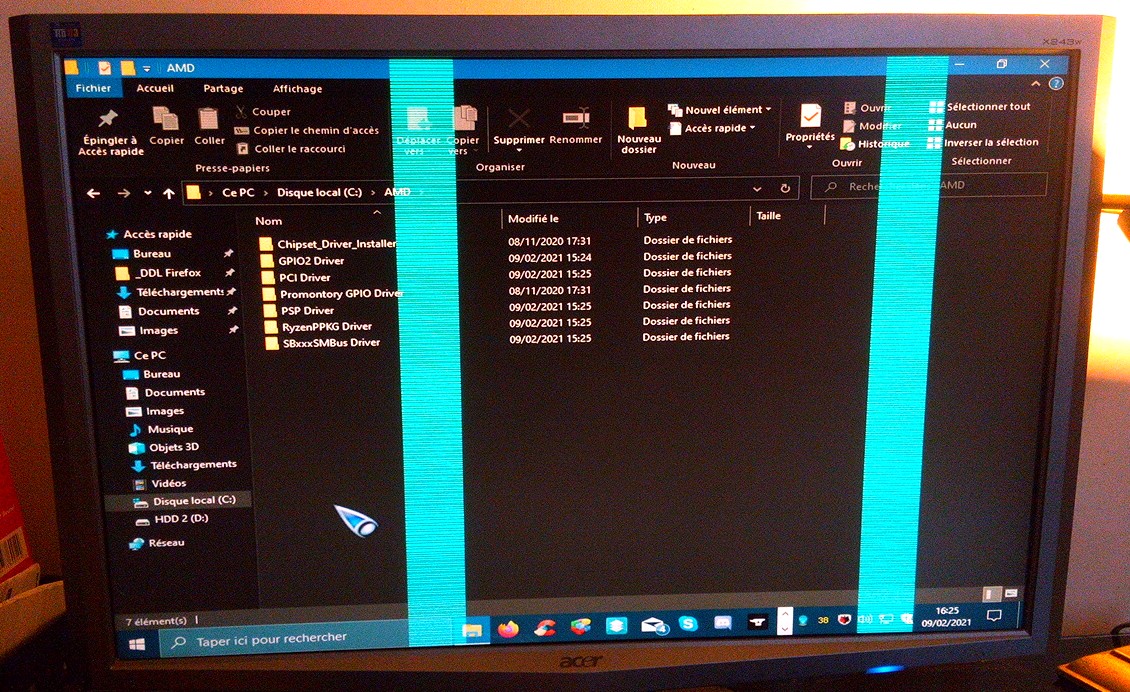Switch to details view toggle in status bar
The width and height of the screenshot is (1130, 692).
point(990,594)
